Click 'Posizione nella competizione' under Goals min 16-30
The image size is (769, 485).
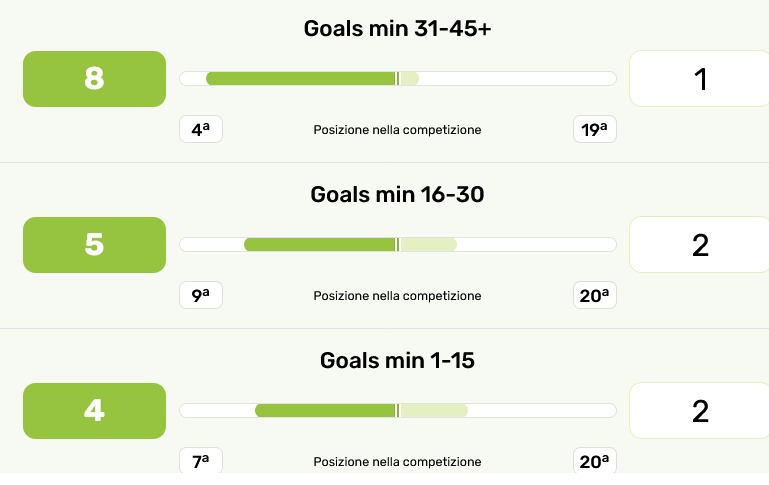click(x=397, y=296)
